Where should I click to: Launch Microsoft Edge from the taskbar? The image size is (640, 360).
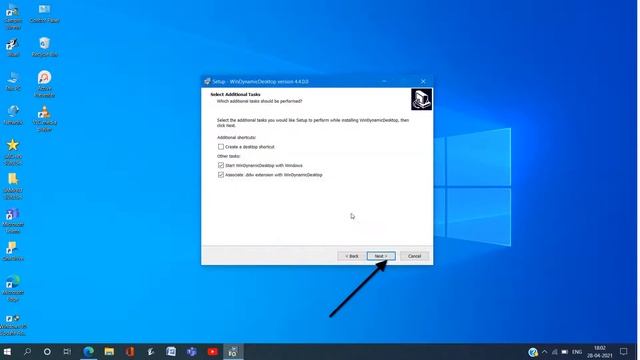[x=88, y=351]
